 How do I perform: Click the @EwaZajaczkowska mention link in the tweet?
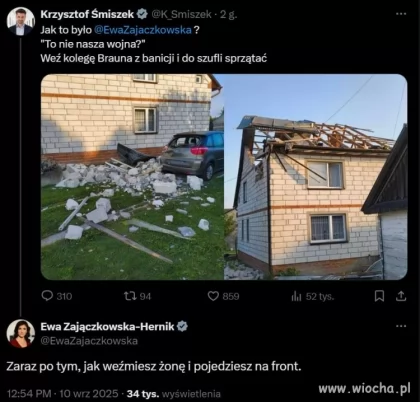tap(143, 30)
